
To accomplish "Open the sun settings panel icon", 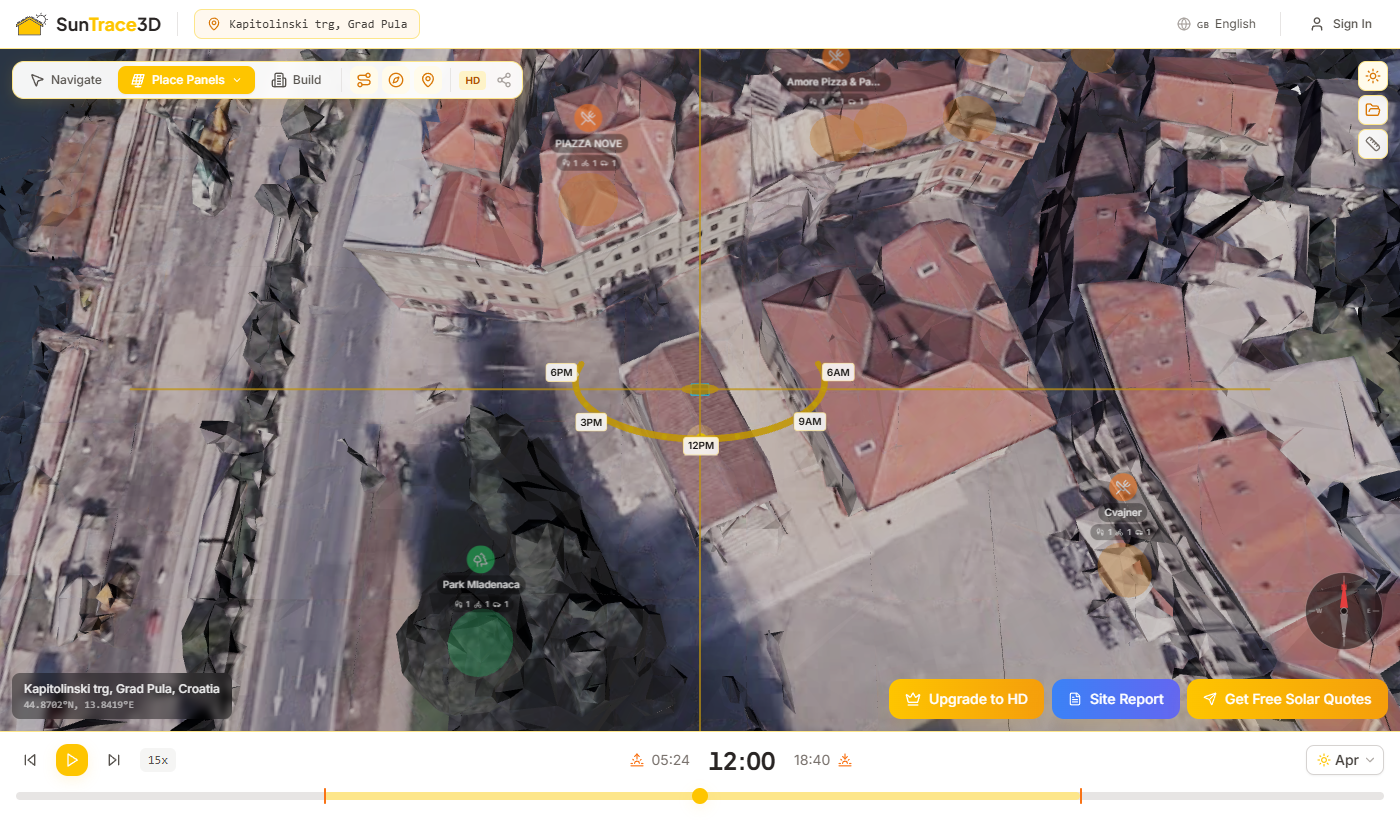I will pyautogui.click(x=1372, y=76).
